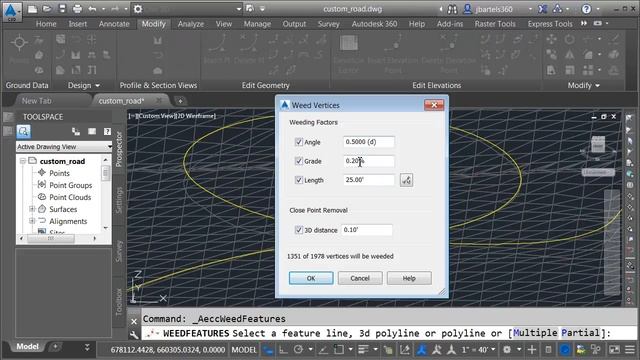Expand the Alignments tree node
The width and height of the screenshot is (640, 360).
point(32,221)
